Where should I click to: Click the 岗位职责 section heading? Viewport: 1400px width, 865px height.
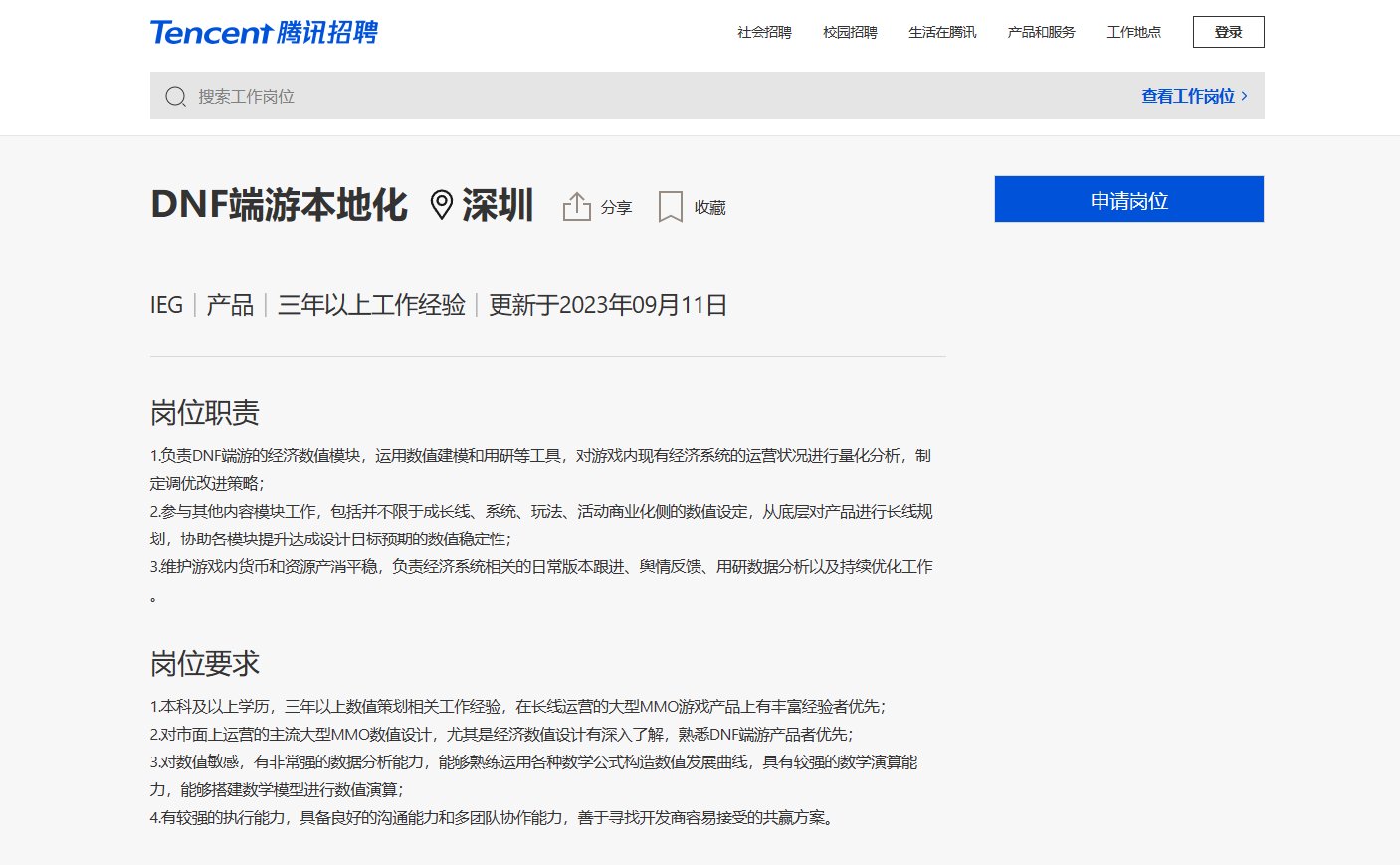click(x=205, y=412)
